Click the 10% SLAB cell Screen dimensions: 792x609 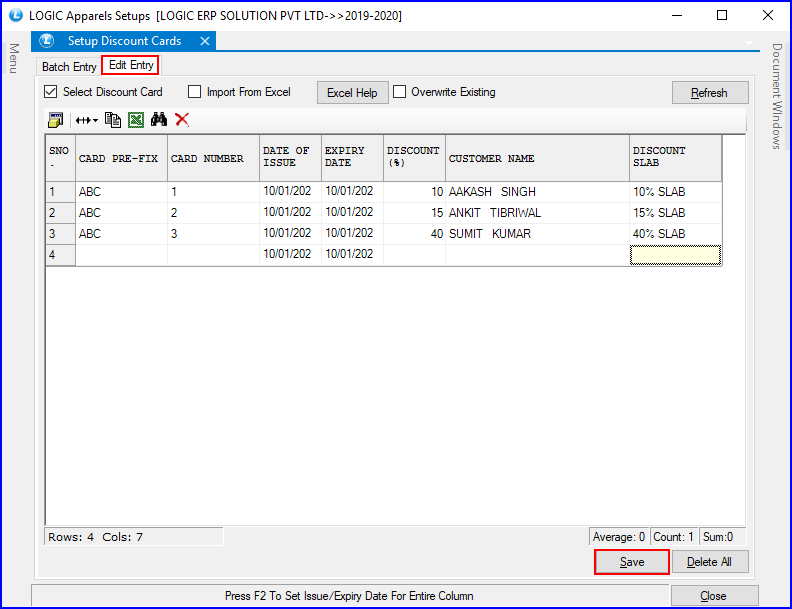tap(675, 192)
